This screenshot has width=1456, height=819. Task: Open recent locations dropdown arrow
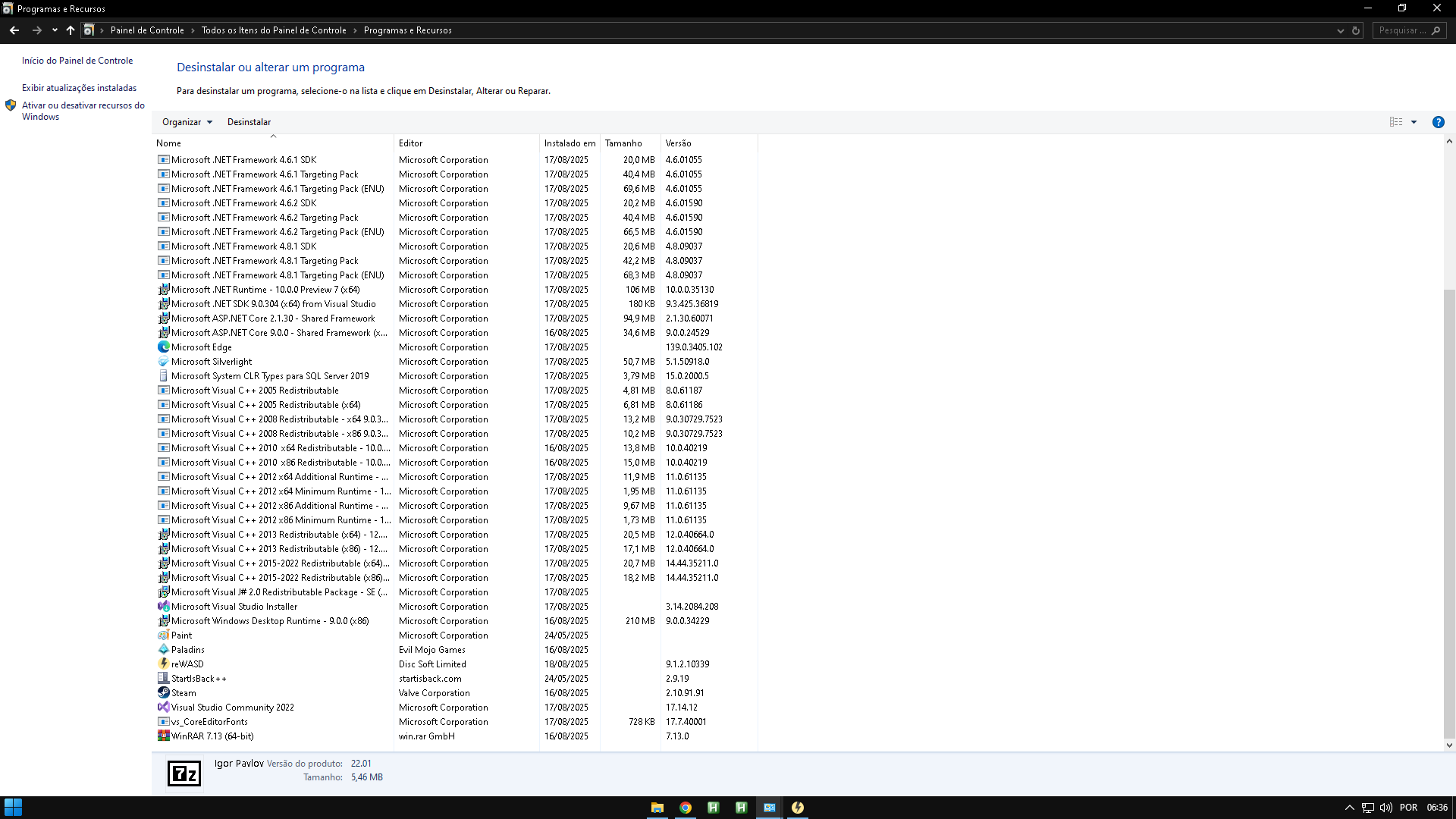tap(55, 30)
